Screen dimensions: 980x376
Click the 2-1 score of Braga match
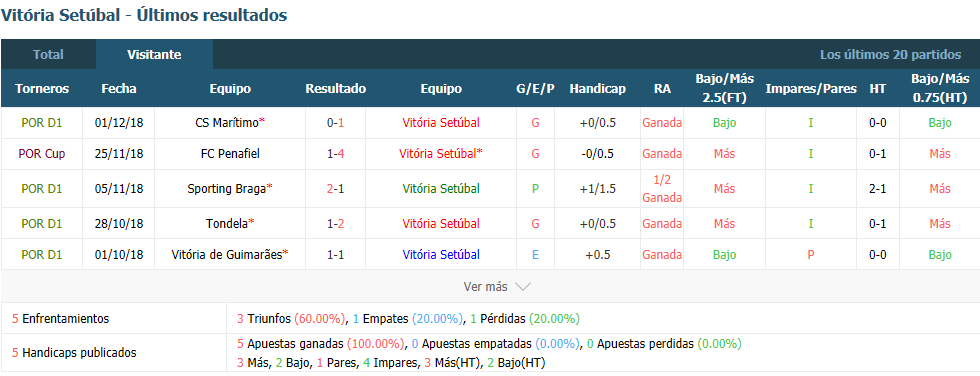(x=336, y=188)
